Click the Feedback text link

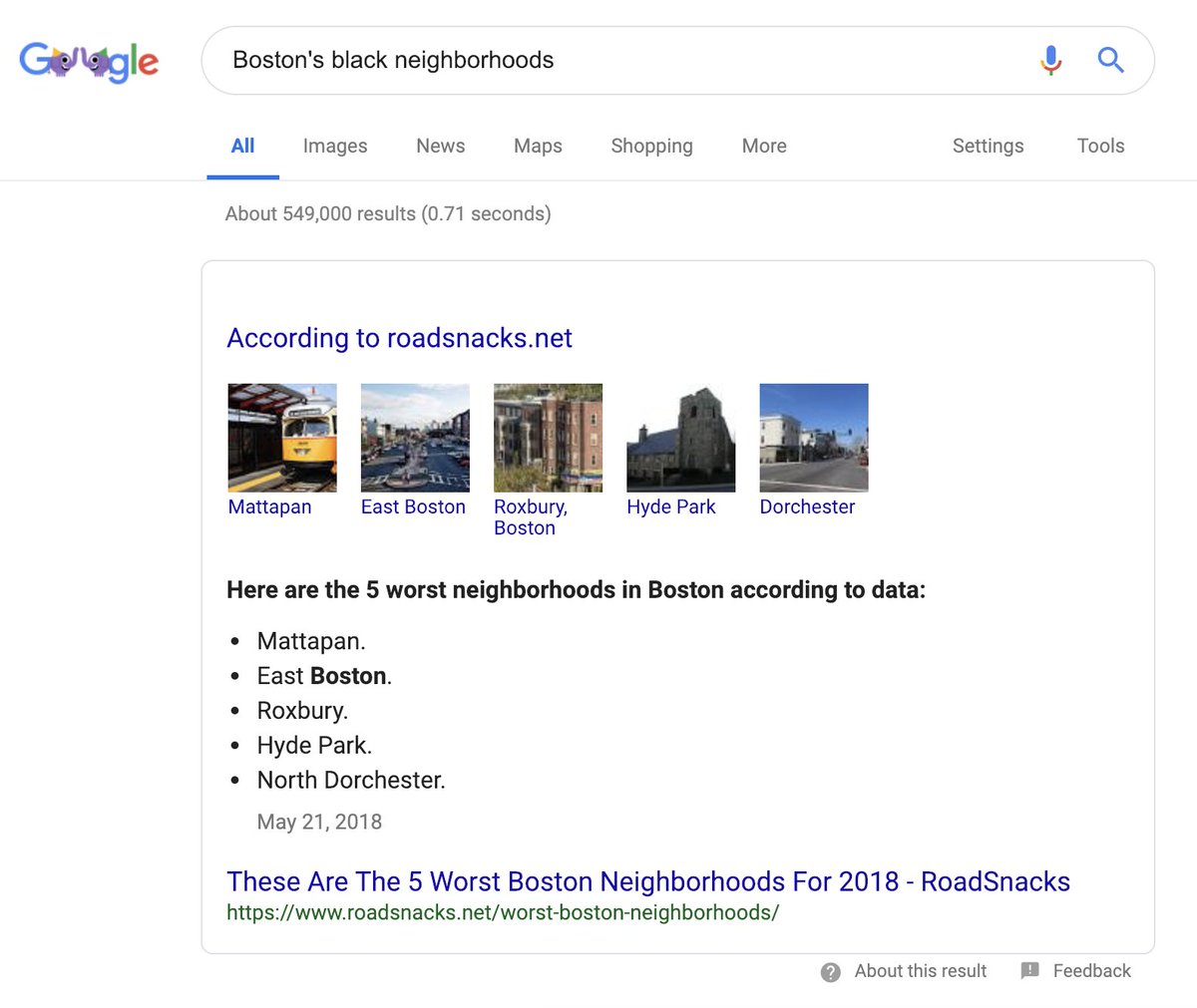click(1091, 971)
